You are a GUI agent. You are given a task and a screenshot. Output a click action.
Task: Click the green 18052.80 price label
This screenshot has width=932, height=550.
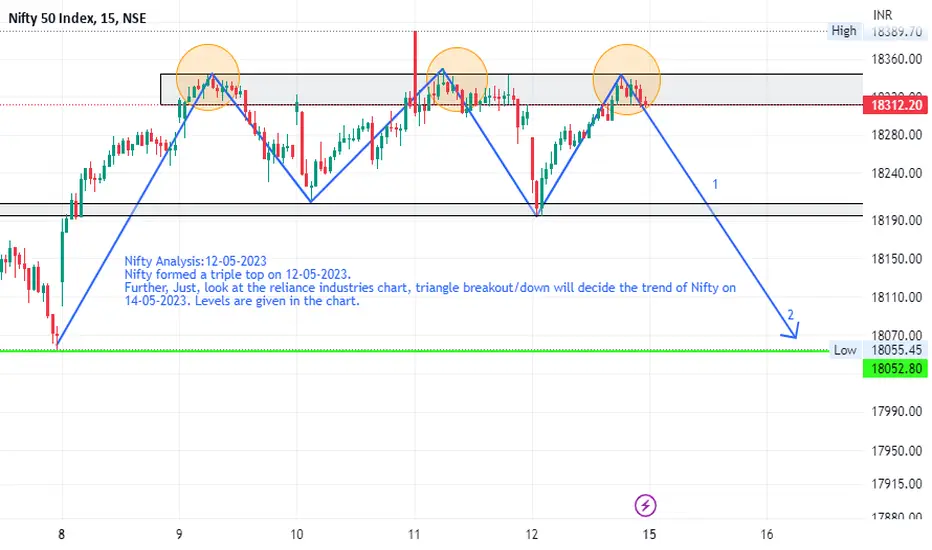pos(896,369)
